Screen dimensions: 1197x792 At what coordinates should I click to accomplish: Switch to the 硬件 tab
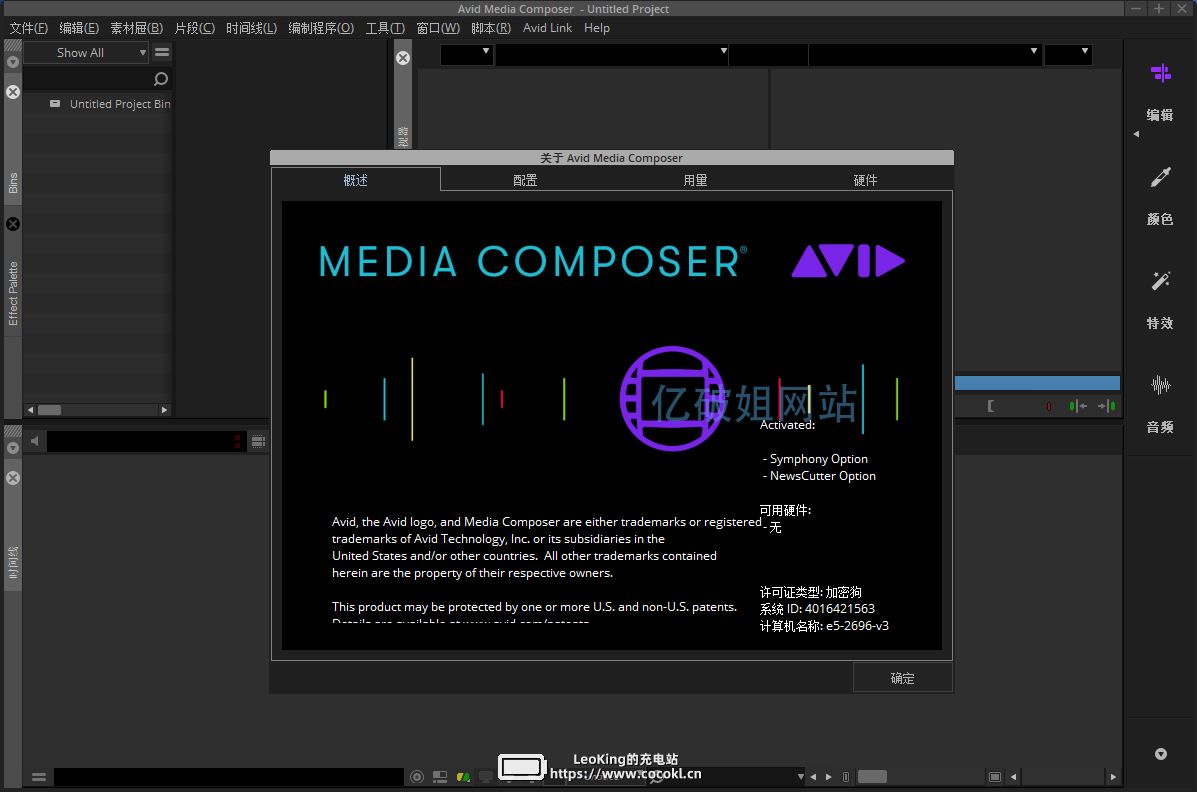coord(866,180)
